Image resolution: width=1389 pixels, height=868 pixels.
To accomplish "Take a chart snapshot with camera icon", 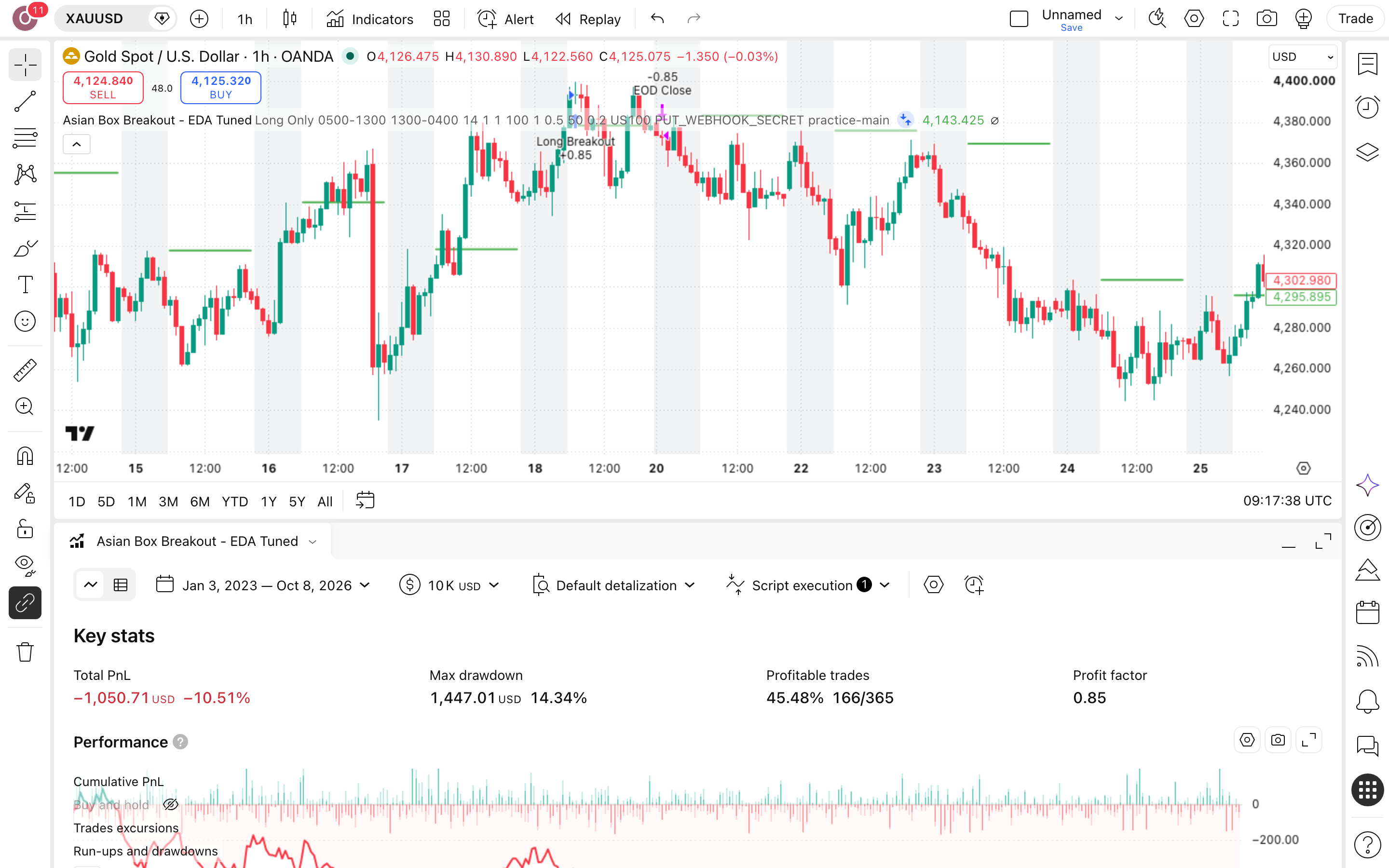I will tap(1267, 19).
